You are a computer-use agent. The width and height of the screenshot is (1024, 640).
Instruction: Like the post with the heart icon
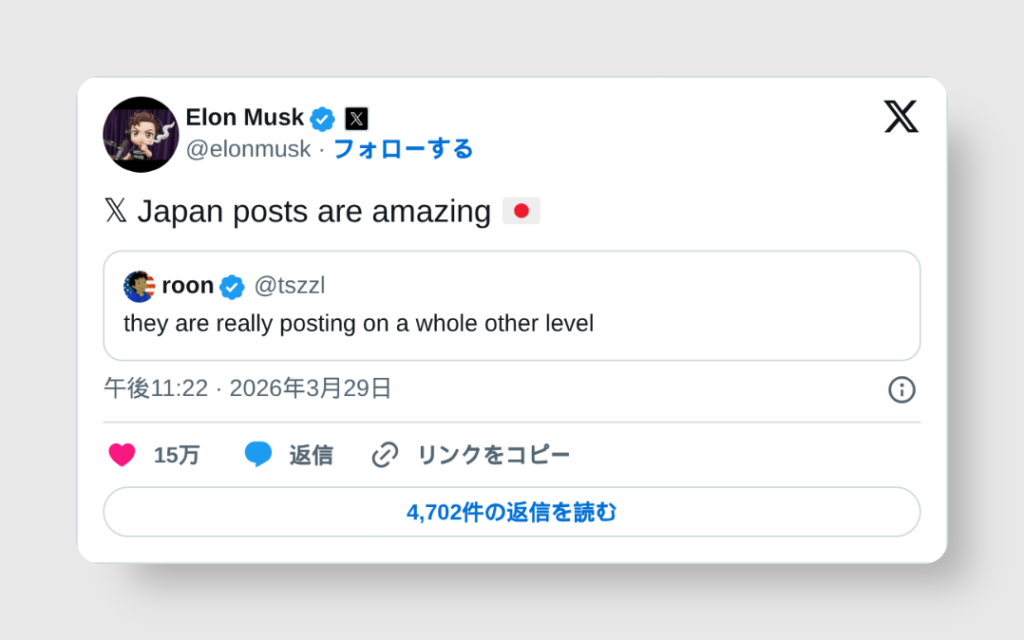click(122, 455)
